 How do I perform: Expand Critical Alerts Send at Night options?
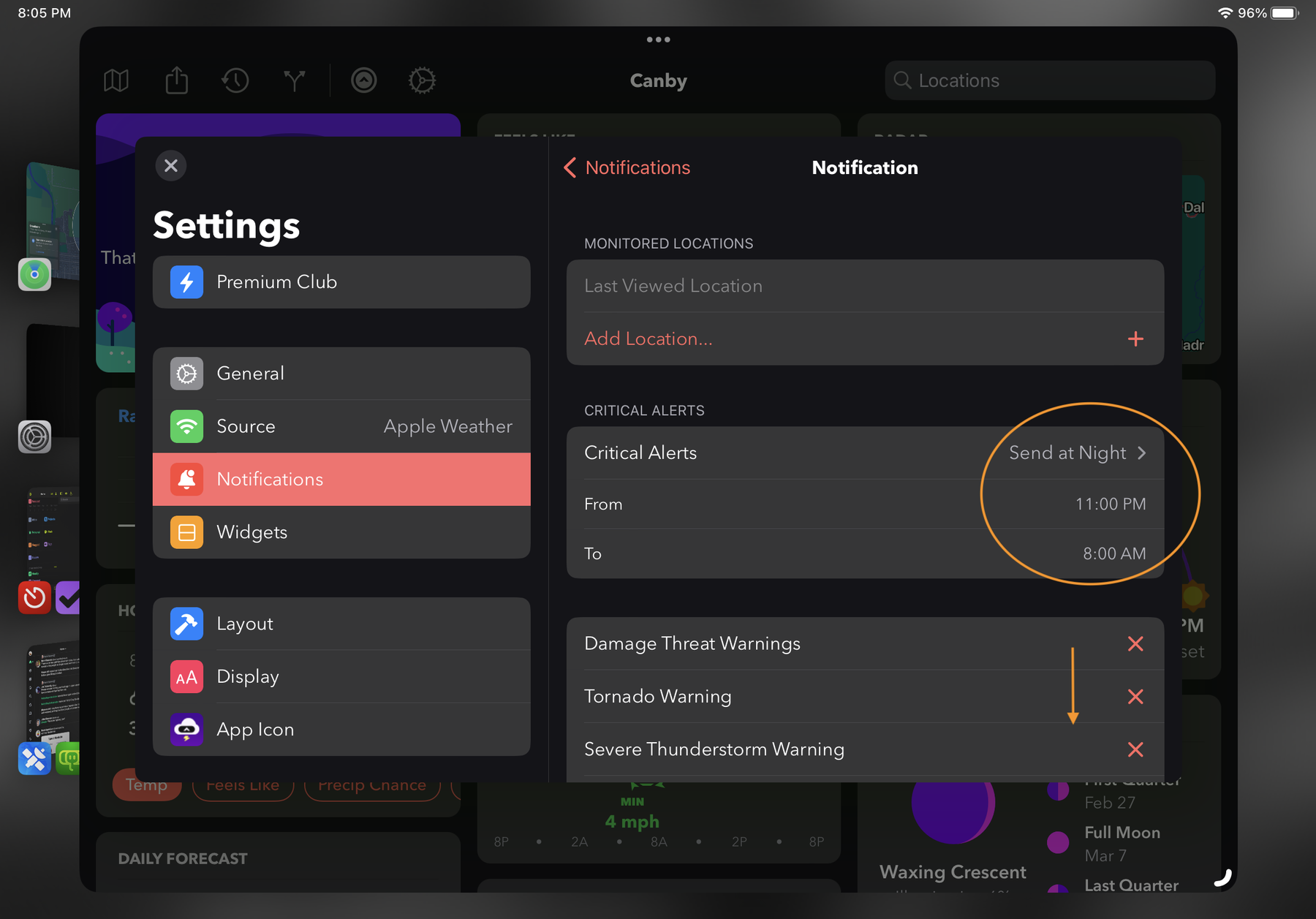click(x=1067, y=453)
